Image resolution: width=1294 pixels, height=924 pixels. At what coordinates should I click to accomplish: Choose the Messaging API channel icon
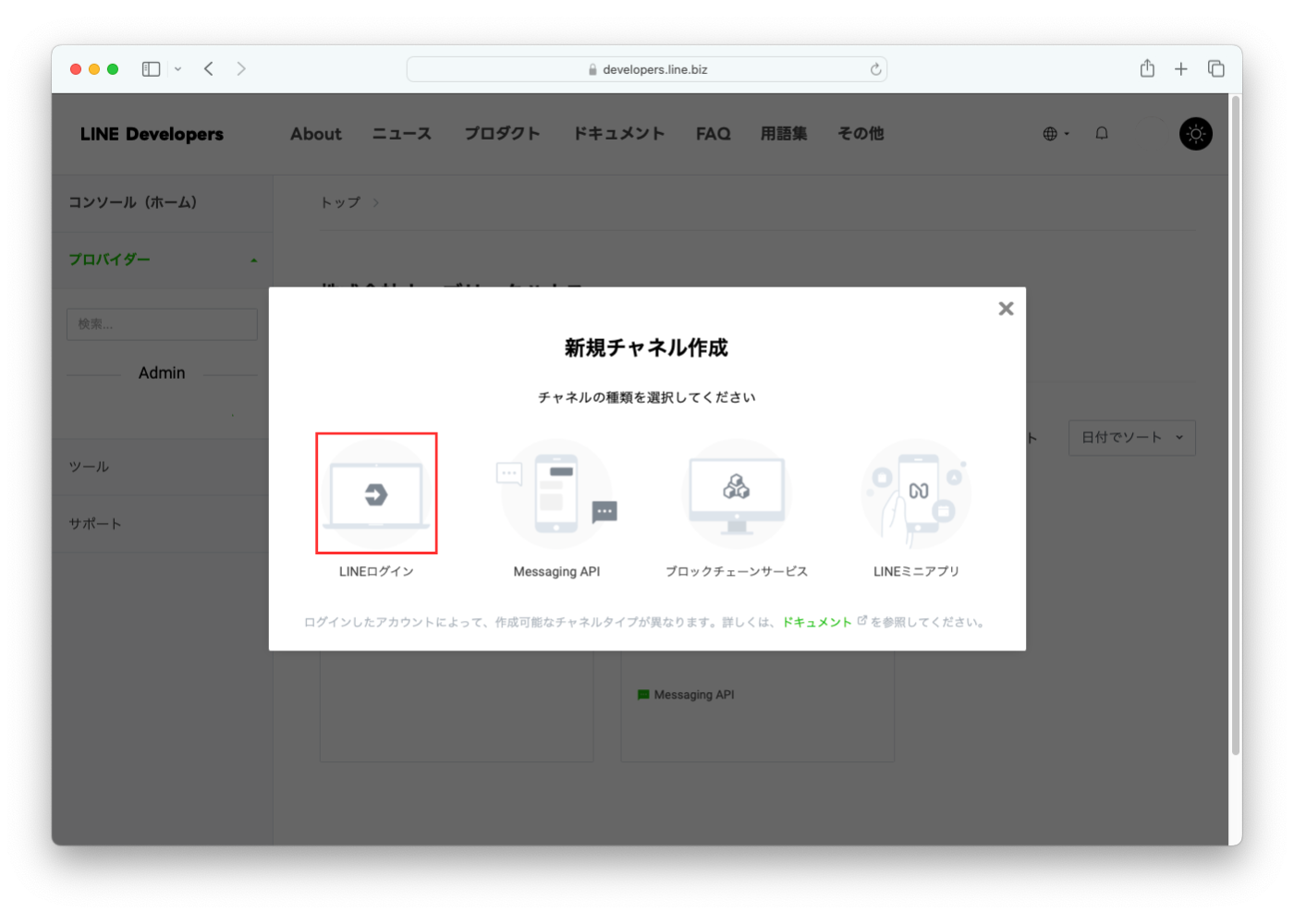[x=556, y=494]
